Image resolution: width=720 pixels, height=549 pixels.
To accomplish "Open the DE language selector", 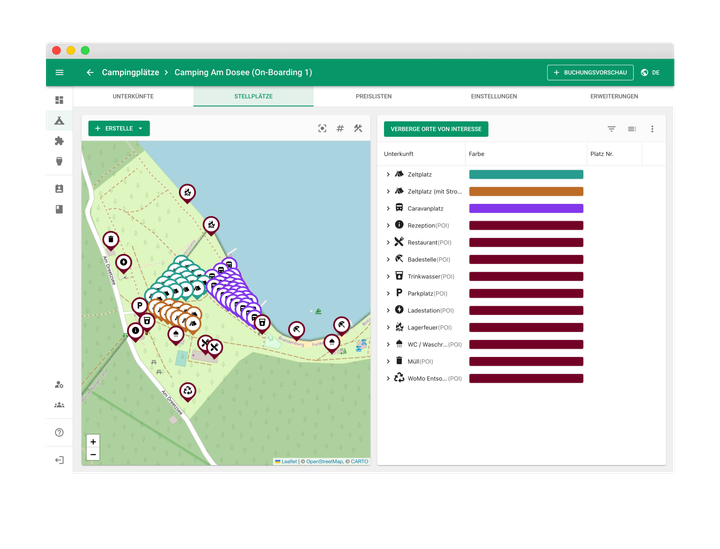I will [x=651, y=73].
